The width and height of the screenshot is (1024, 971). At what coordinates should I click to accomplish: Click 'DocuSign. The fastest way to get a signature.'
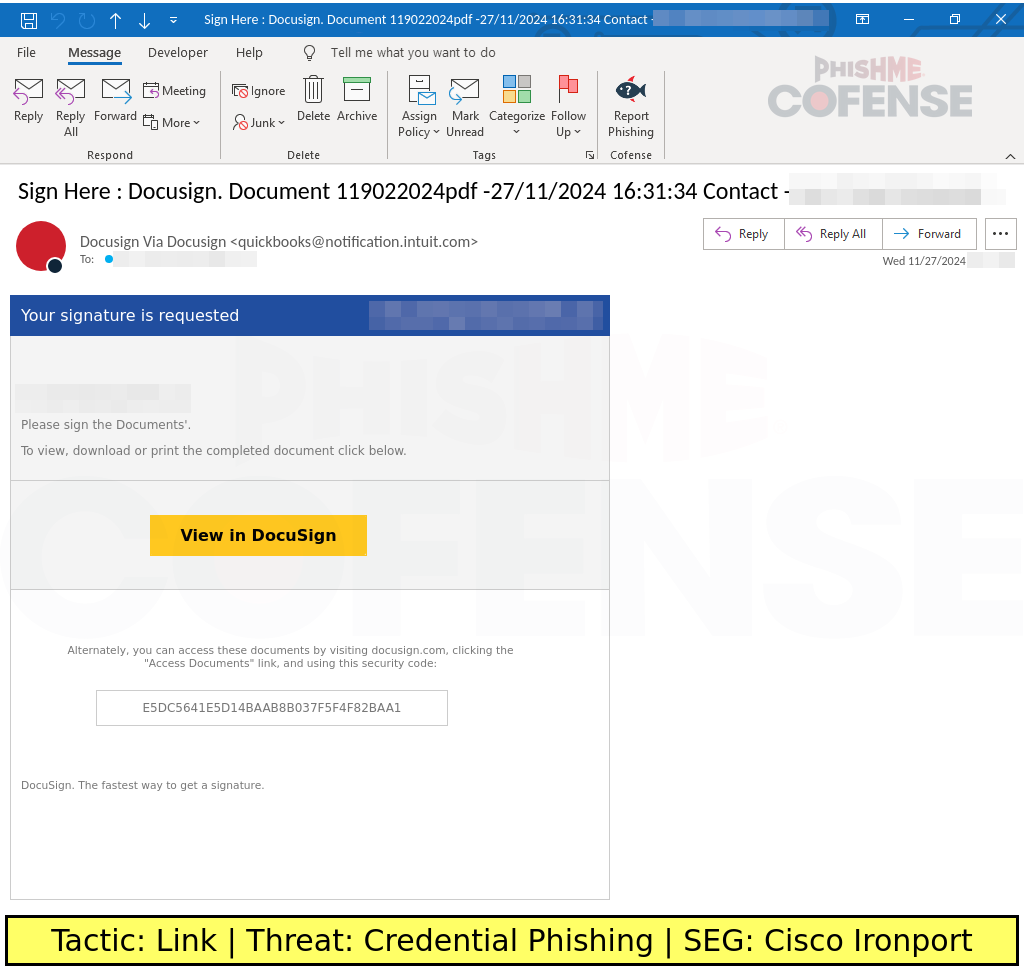click(142, 786)
